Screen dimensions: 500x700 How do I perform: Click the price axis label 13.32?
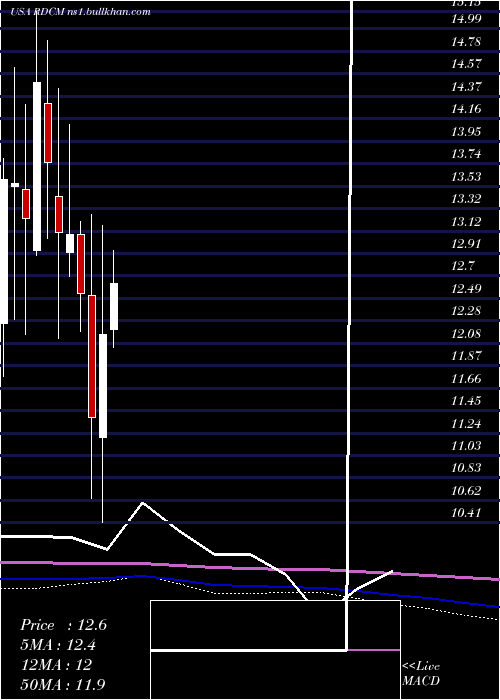[466, 199]
